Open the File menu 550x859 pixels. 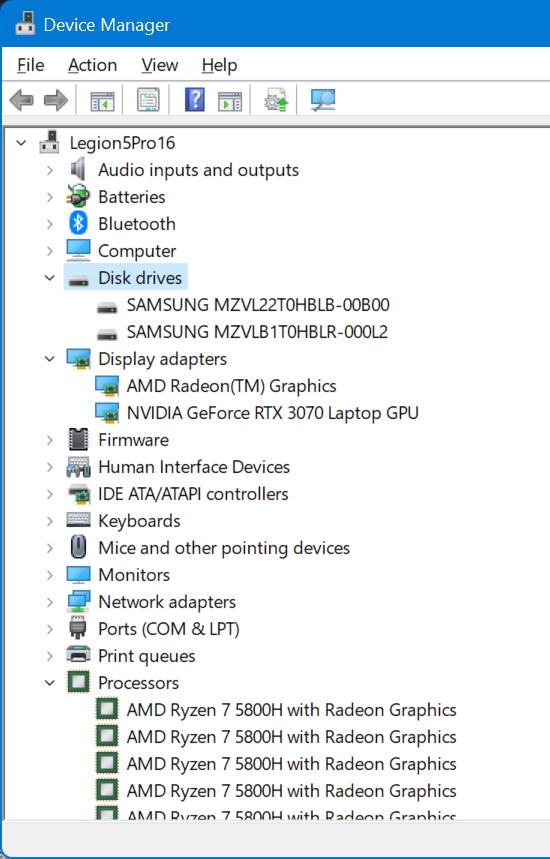[31, 65]
